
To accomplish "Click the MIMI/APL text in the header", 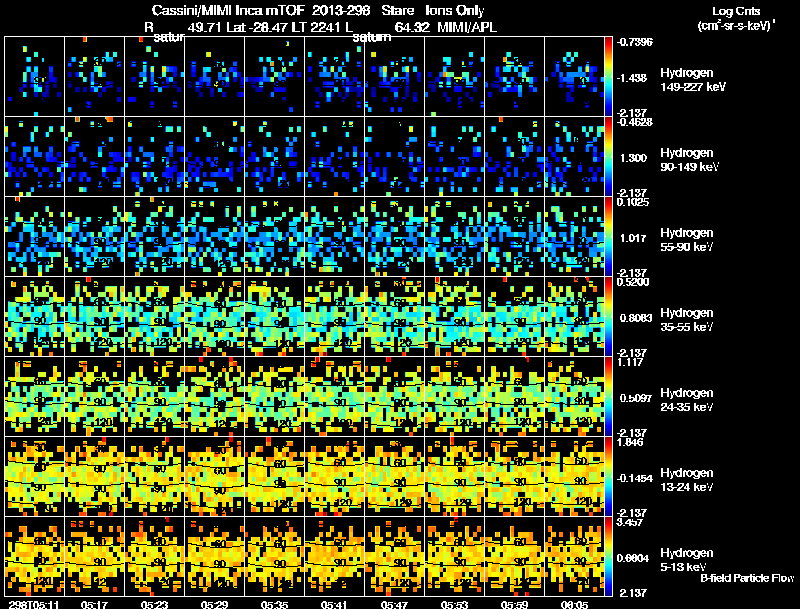I will click(x=467, y=28).
